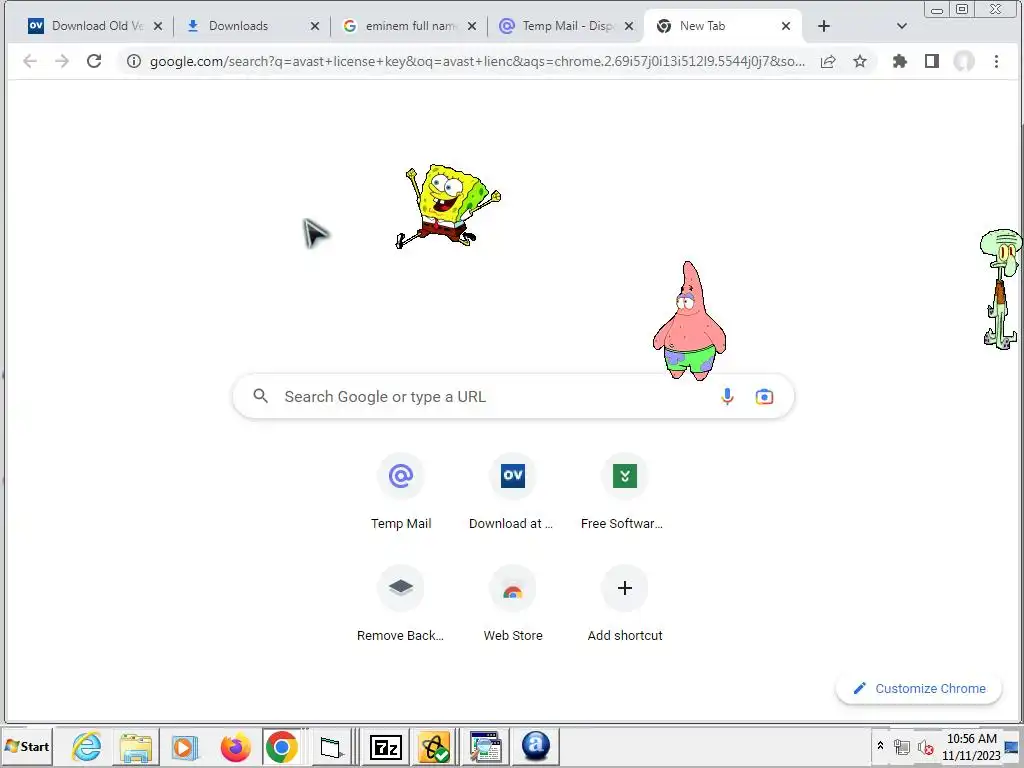Open the Chrome profile avatar
This screenshot has height=768, width=1024.
tap(964, 61)
